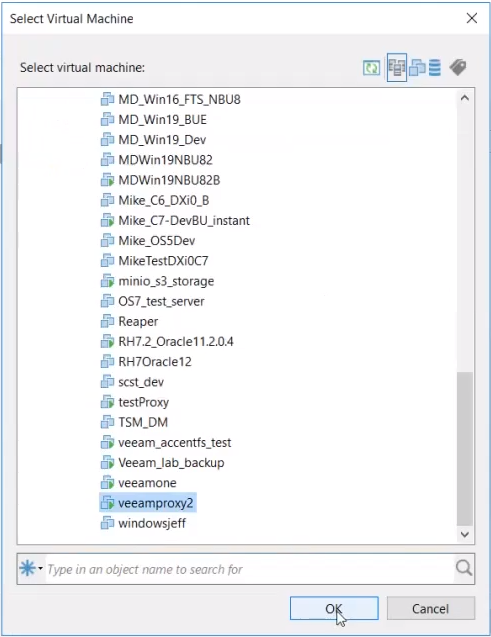Image resolution: width=491 pixels, height=637 pixels.
Task: Open the search type asterisk dropdown
Action: tap(31, 568)
